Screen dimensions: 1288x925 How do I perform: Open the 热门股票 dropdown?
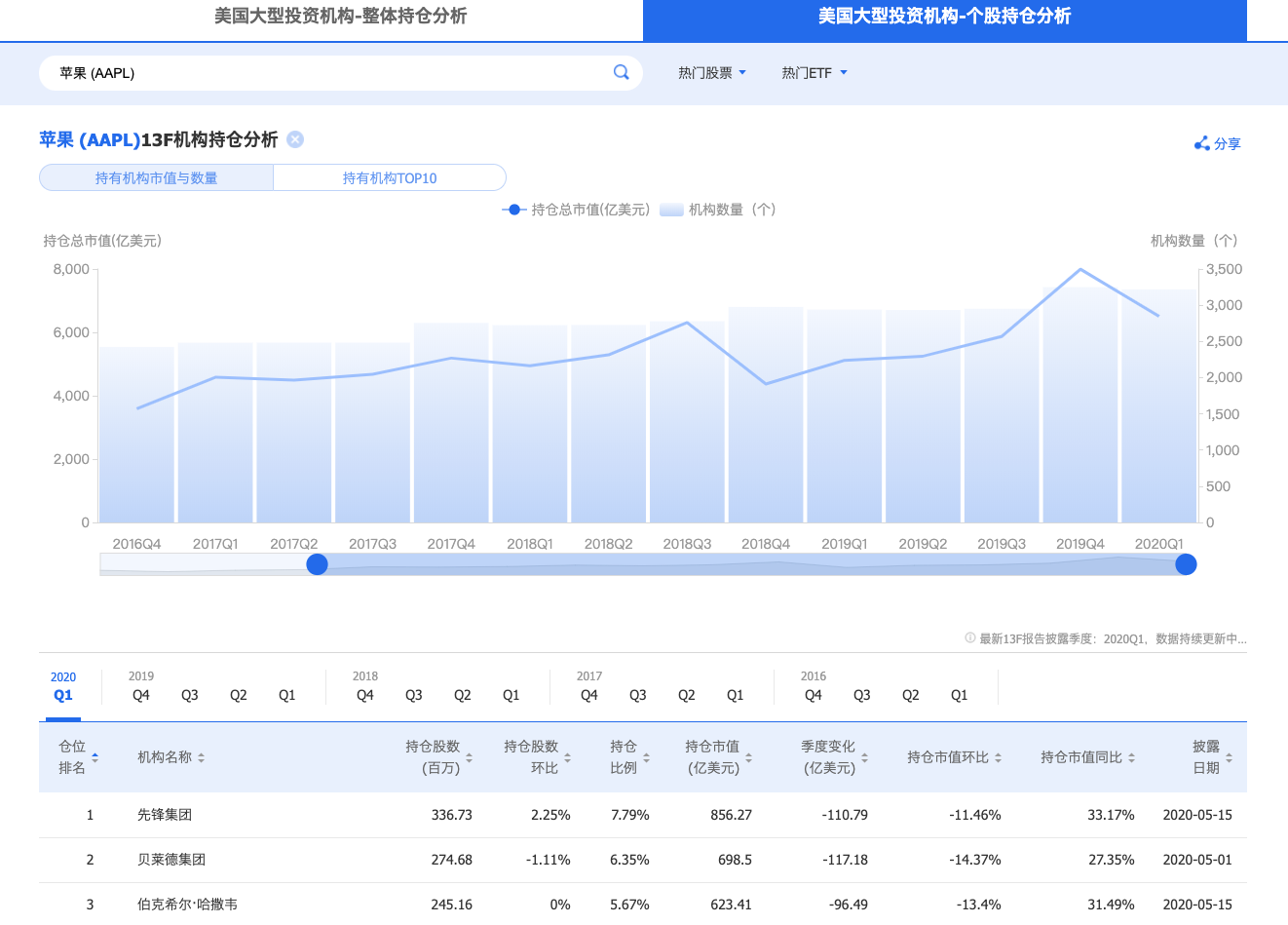tap(712, 73)
